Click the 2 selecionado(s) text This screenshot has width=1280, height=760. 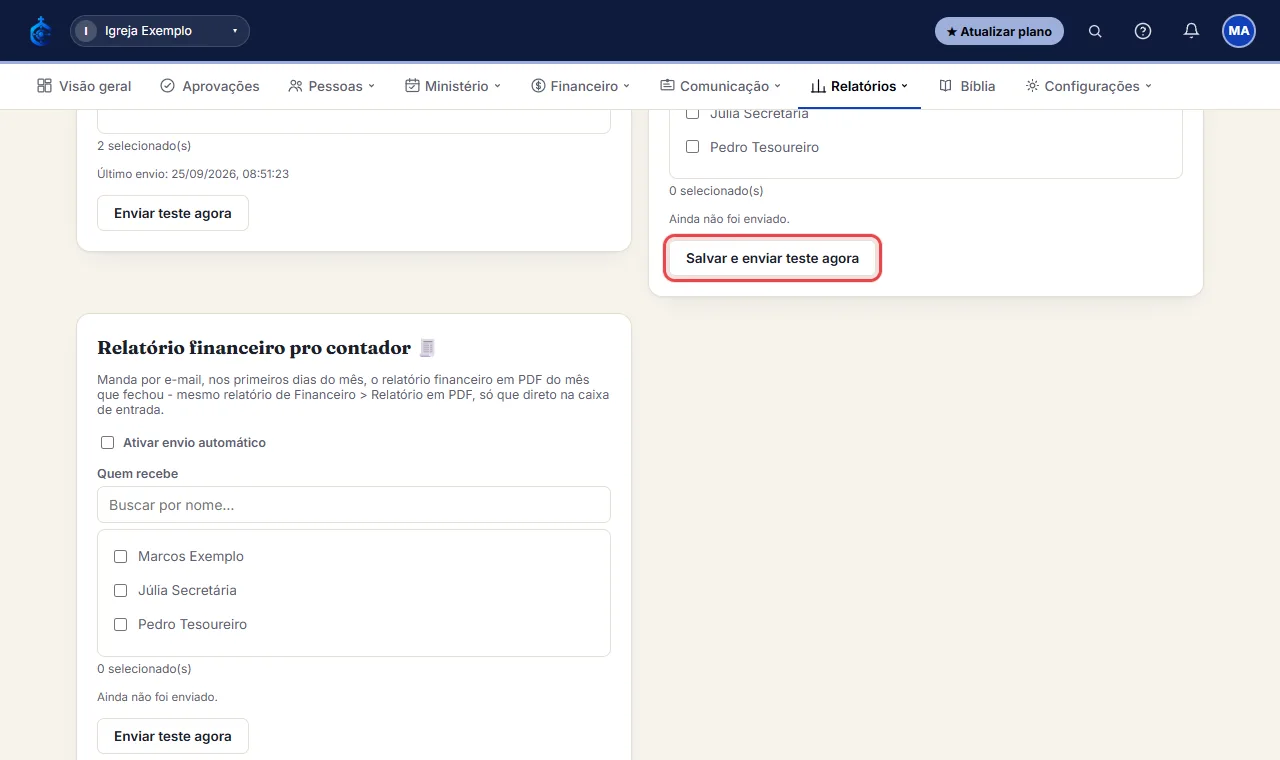(x=144, y=146)
